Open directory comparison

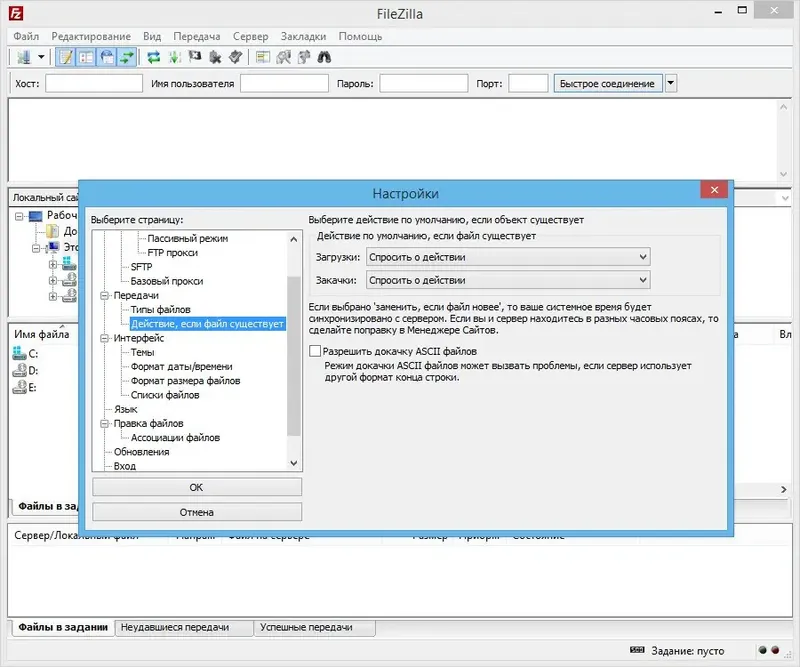tap(283, 57)
